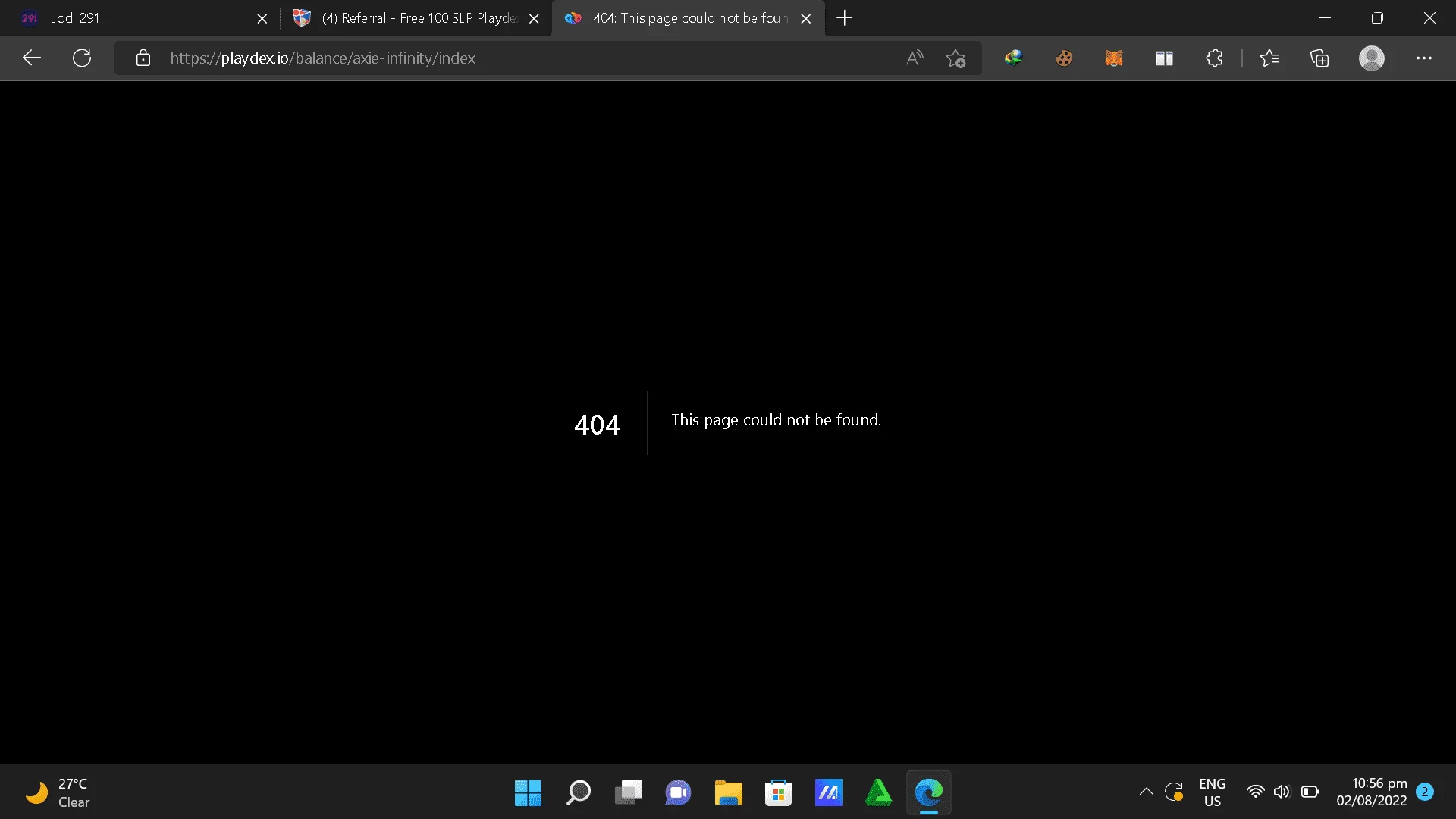Screen dimensions: 1456x819
Task: Restore down the browser window
Action: click(x=1377, y=18)
